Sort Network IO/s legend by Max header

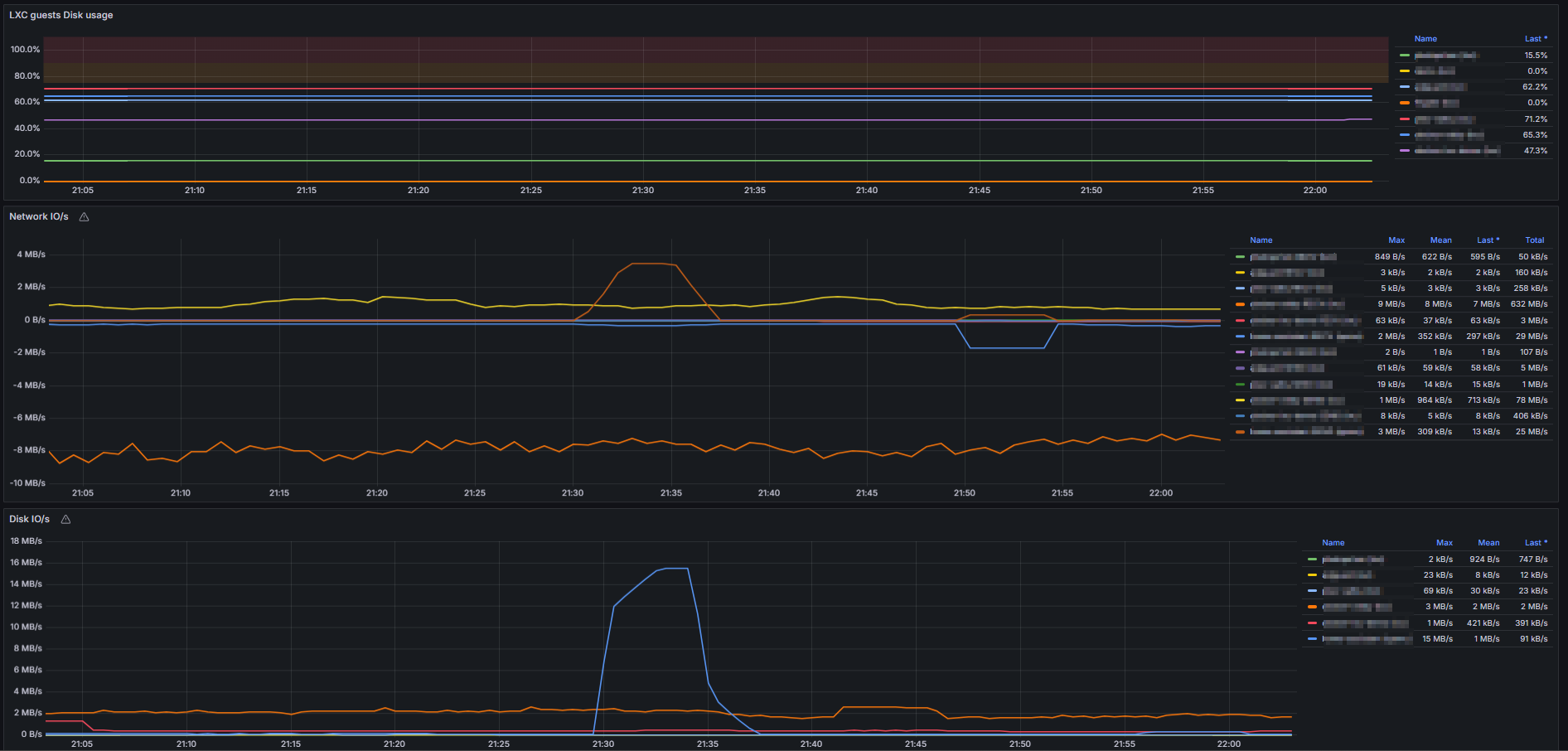pos(1396,240)
